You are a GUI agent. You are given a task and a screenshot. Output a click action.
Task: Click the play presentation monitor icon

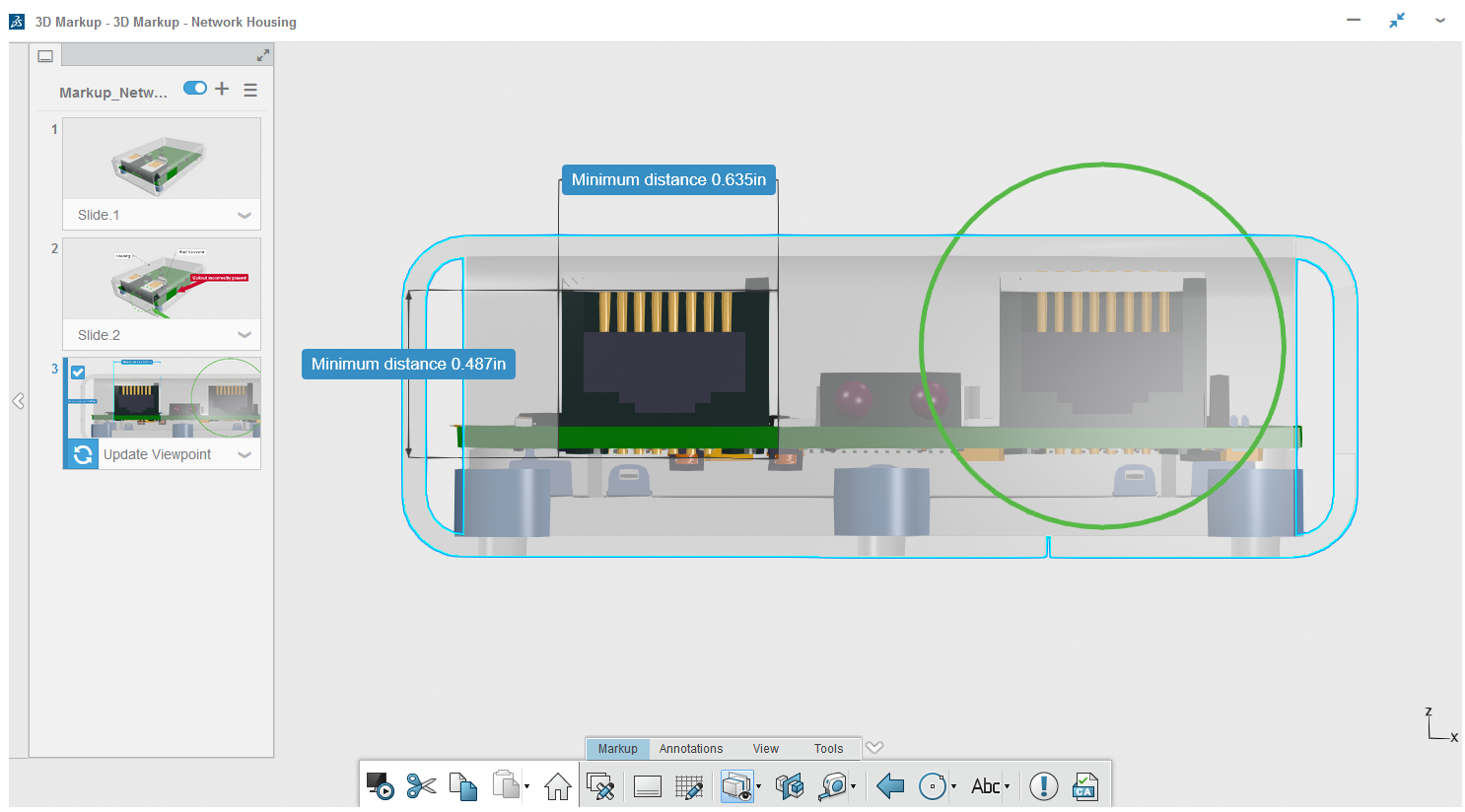click(380, 785)
